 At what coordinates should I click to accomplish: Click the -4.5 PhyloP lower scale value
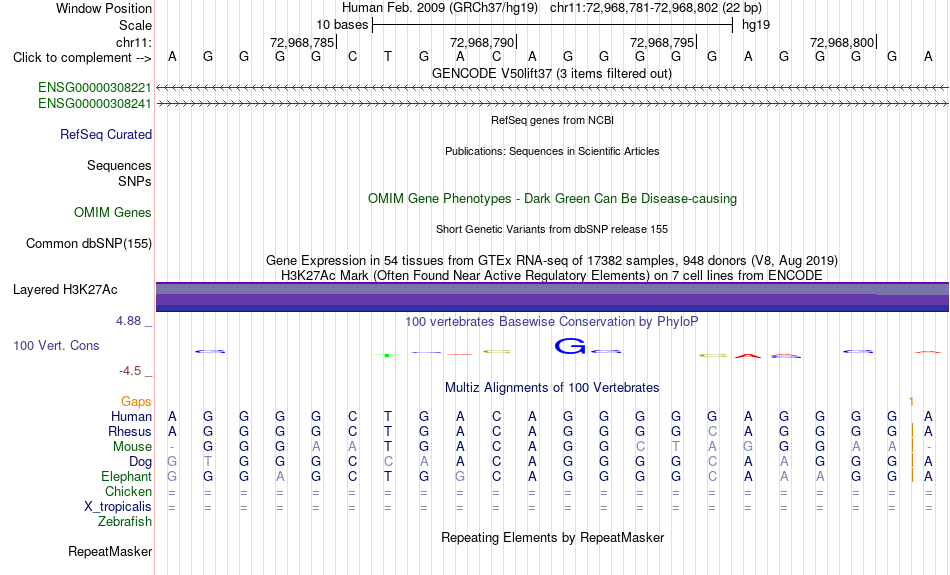tap(130, 371)
